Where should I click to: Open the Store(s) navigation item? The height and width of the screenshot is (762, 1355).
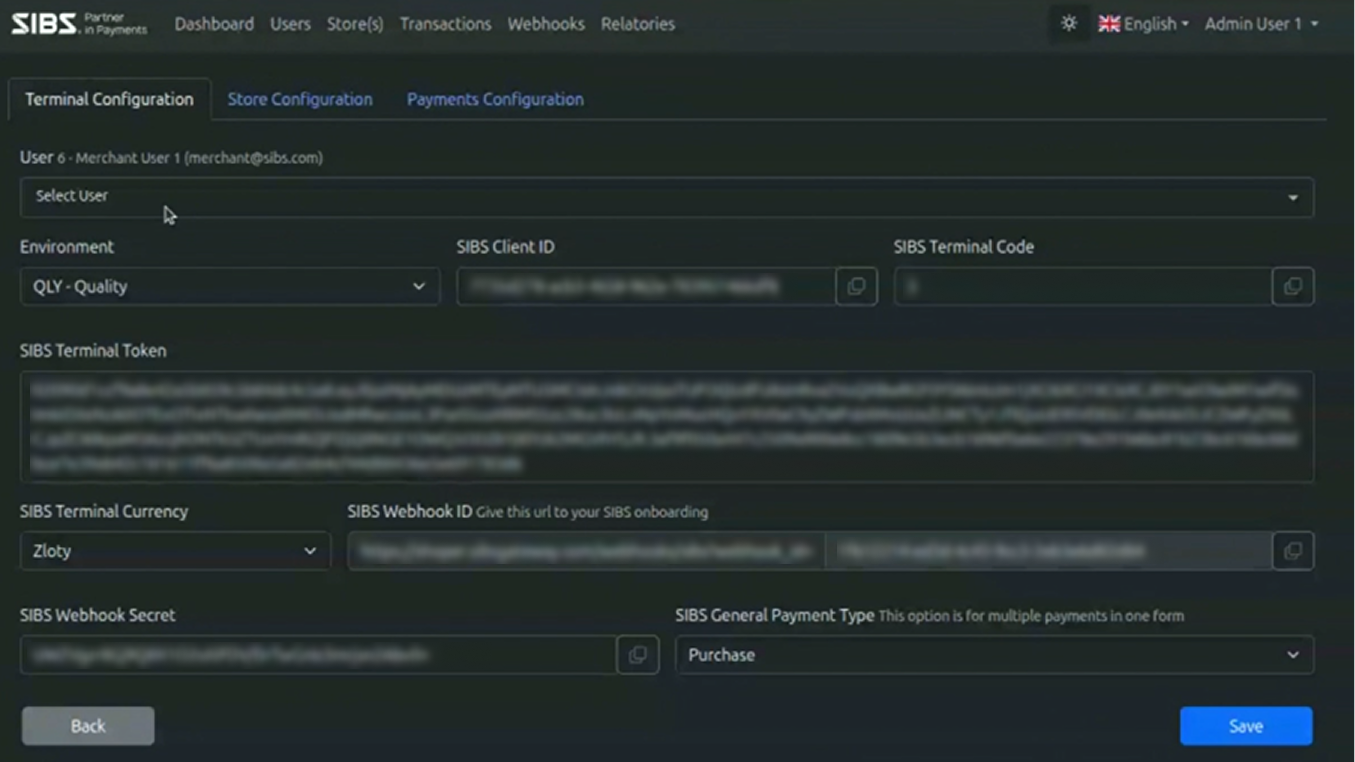tap(355, 24)
